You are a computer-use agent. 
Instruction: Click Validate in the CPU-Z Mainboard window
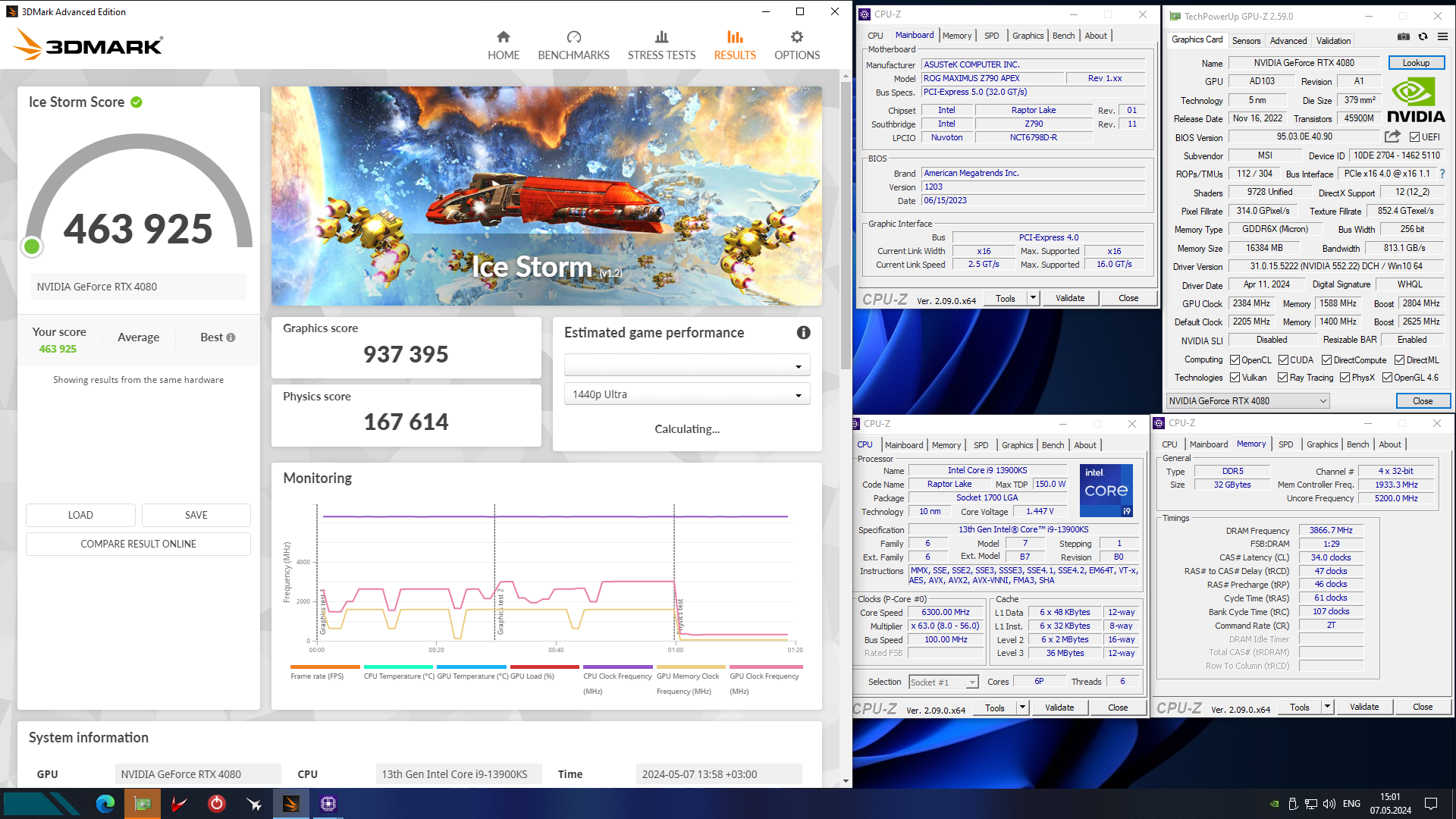(x=1069, y=298)
